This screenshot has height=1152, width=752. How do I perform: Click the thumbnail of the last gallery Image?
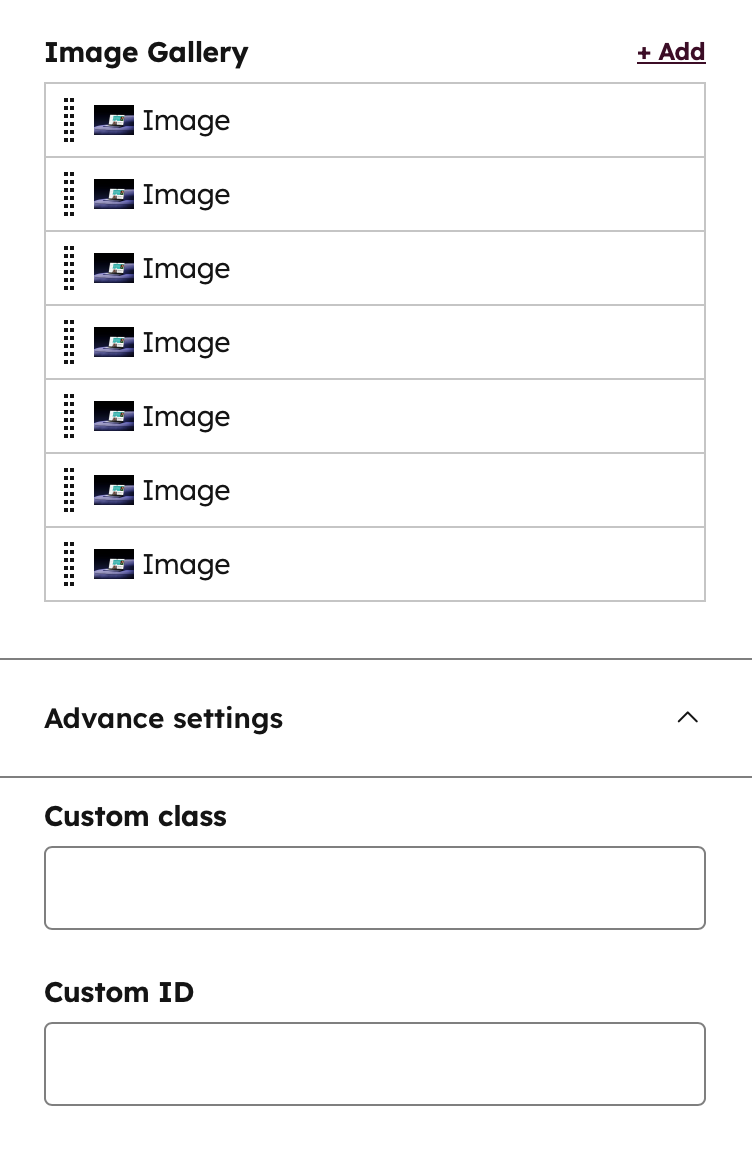(114, 564)
